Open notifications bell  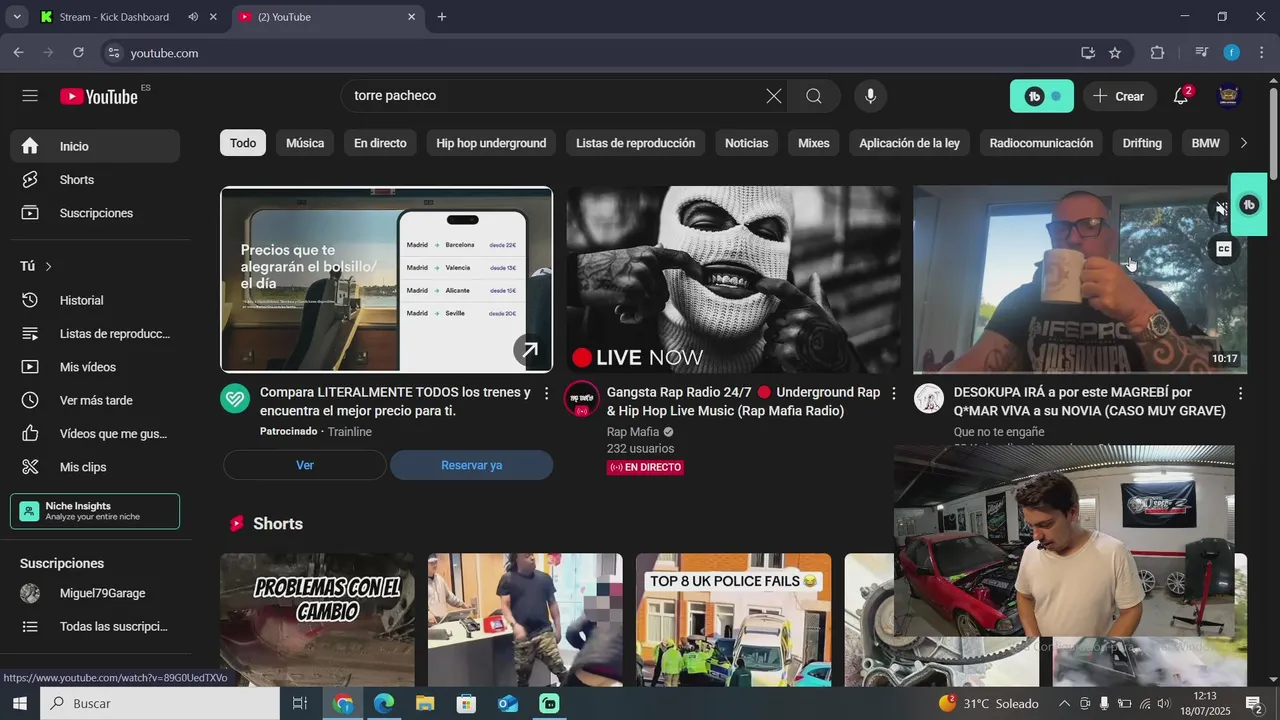(1181, 96)
